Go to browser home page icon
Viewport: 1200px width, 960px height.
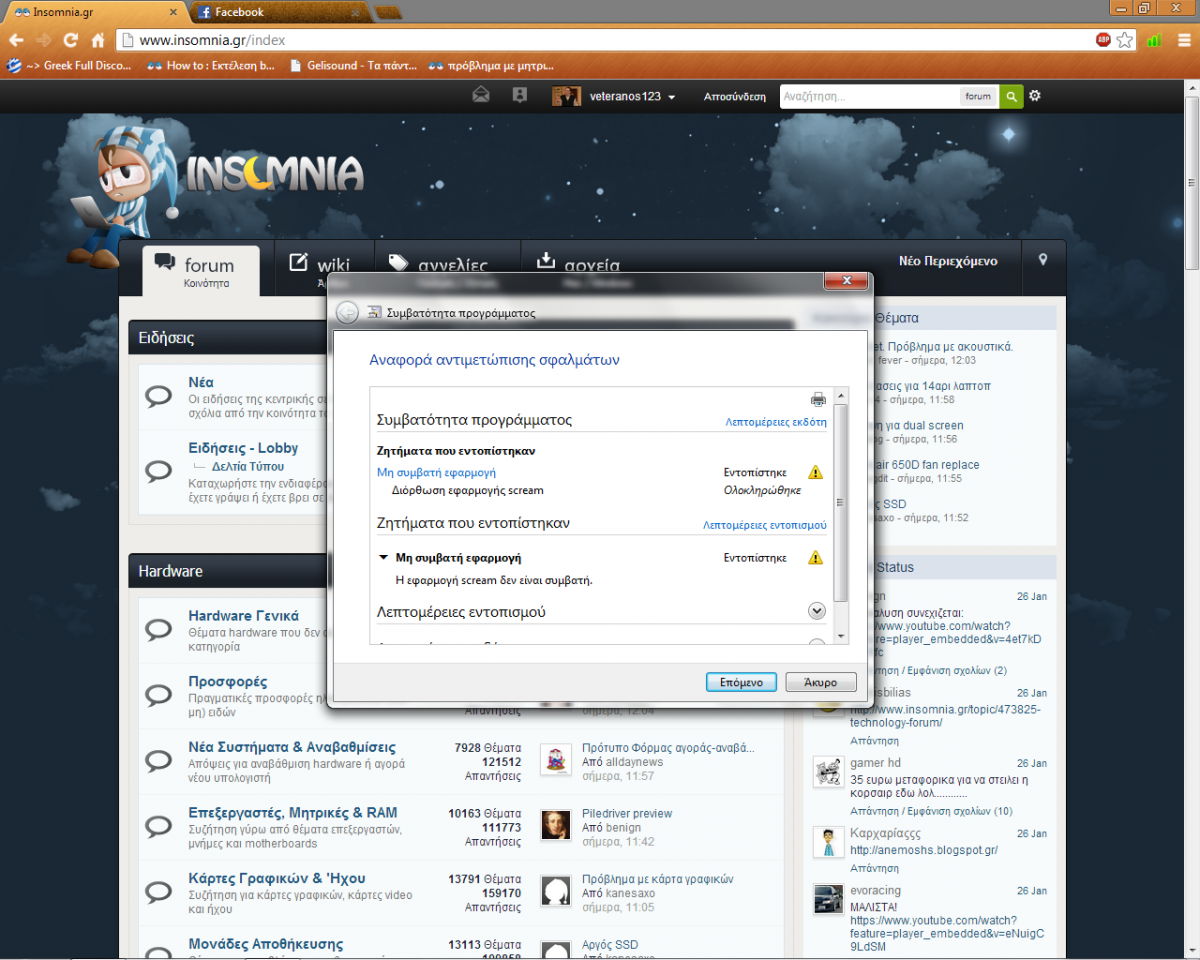98,40
